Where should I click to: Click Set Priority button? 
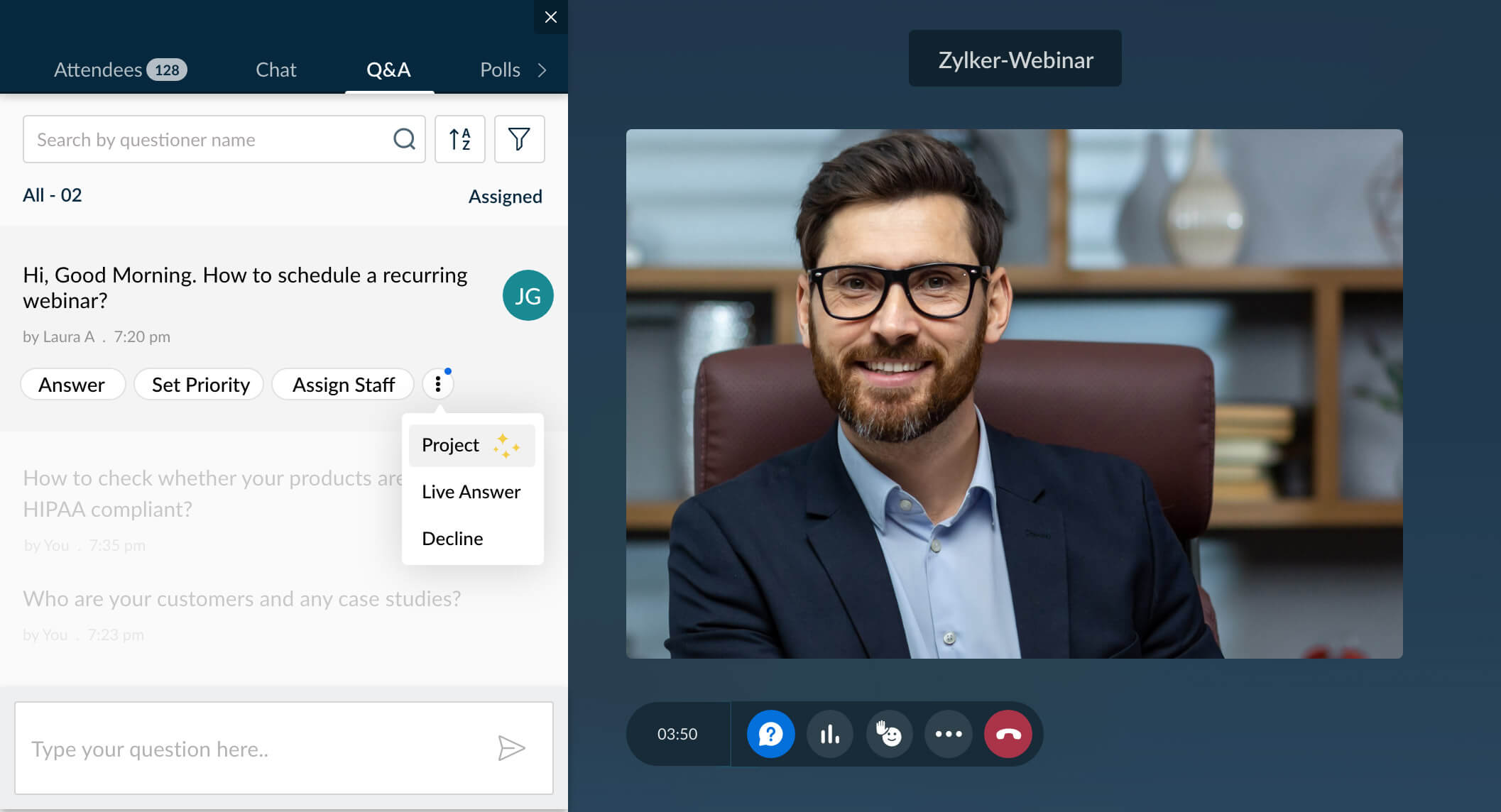(x=200, y=384)
